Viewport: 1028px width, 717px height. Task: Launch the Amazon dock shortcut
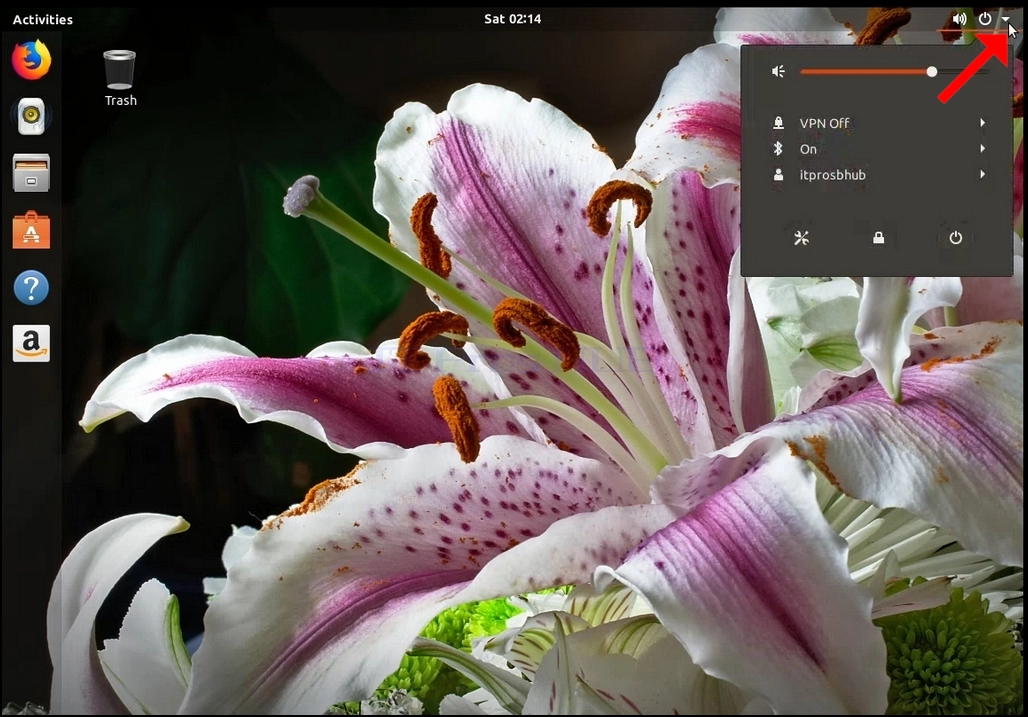(31, 343)
